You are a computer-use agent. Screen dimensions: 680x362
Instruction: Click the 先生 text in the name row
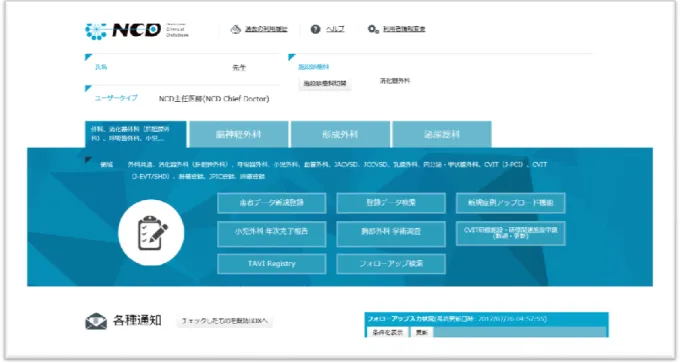point(239,68)
